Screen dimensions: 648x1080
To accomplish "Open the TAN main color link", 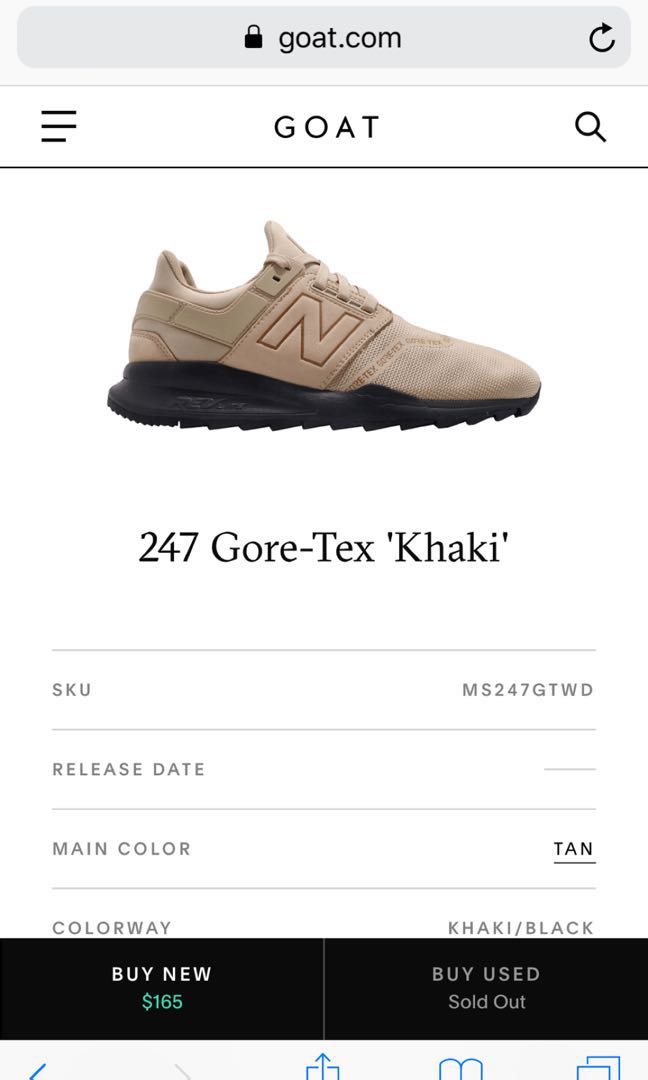I will click(x=574, y=848).
